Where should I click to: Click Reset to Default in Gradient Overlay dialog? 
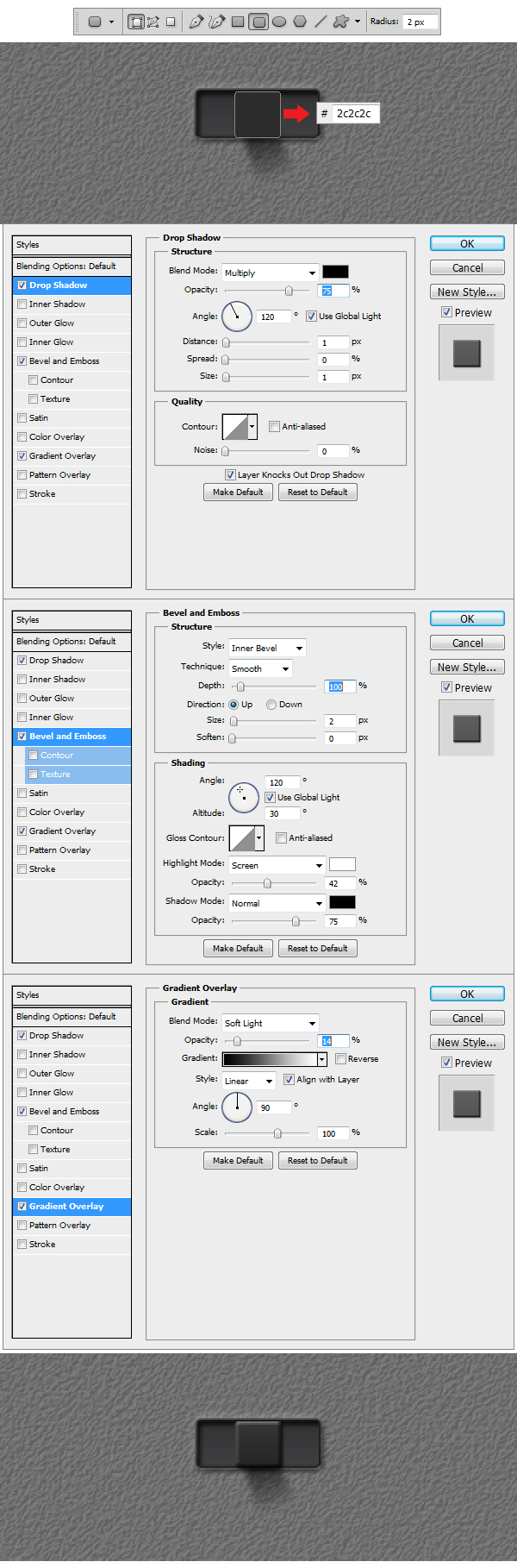[317, 1161]
